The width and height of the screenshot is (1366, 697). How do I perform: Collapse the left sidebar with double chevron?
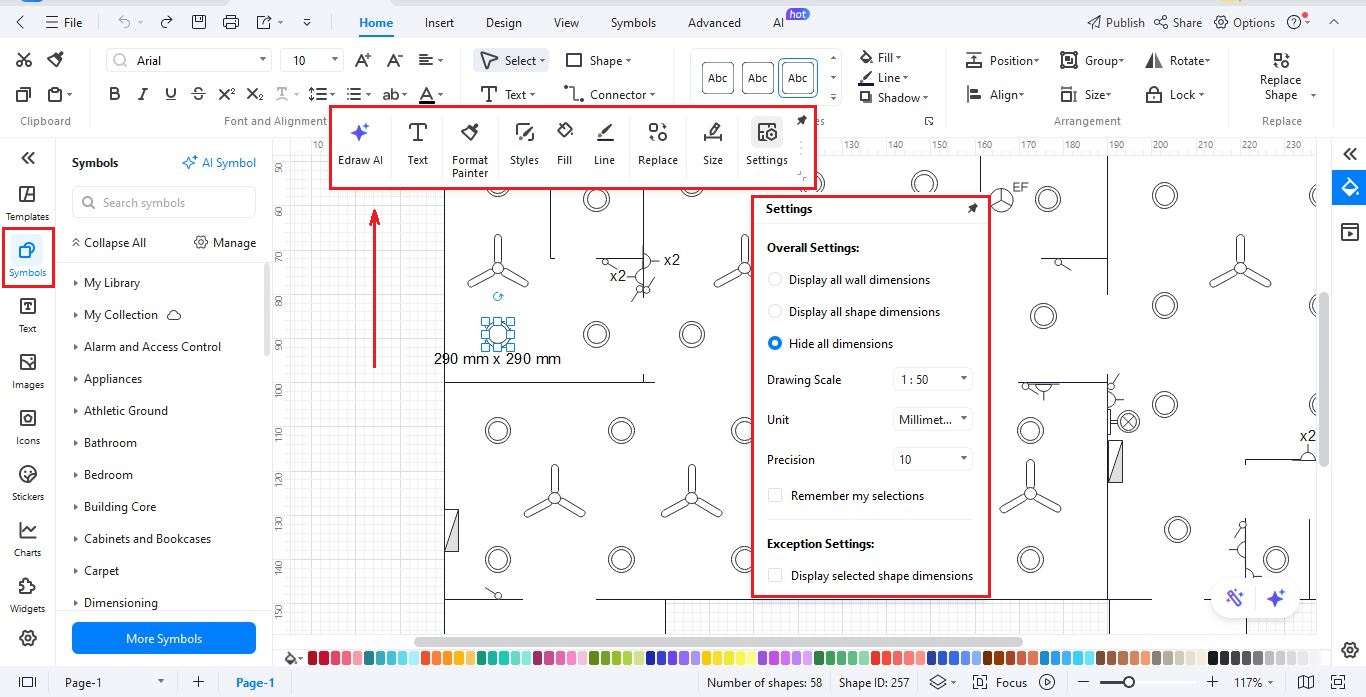click(x=27, y=157)
